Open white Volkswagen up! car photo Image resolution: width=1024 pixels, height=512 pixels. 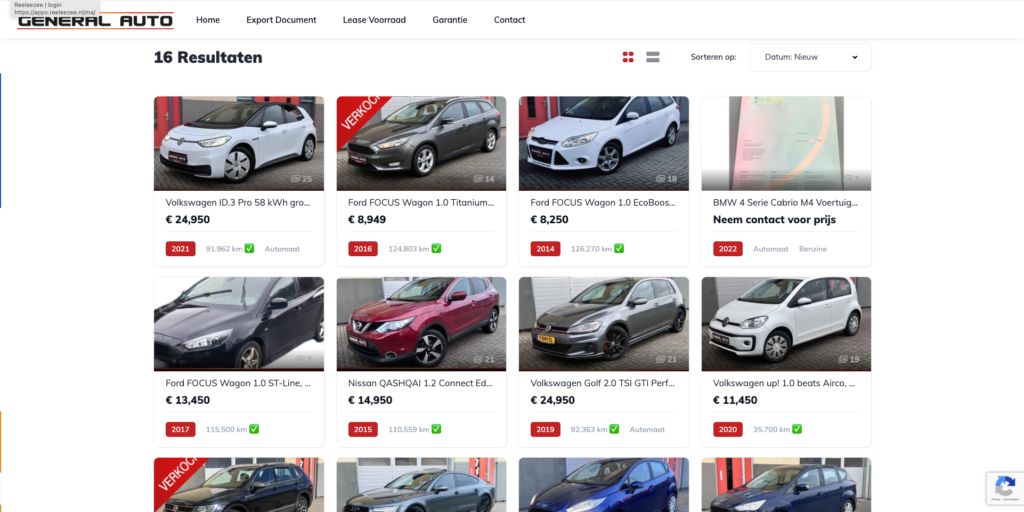(x=786, y=322)
